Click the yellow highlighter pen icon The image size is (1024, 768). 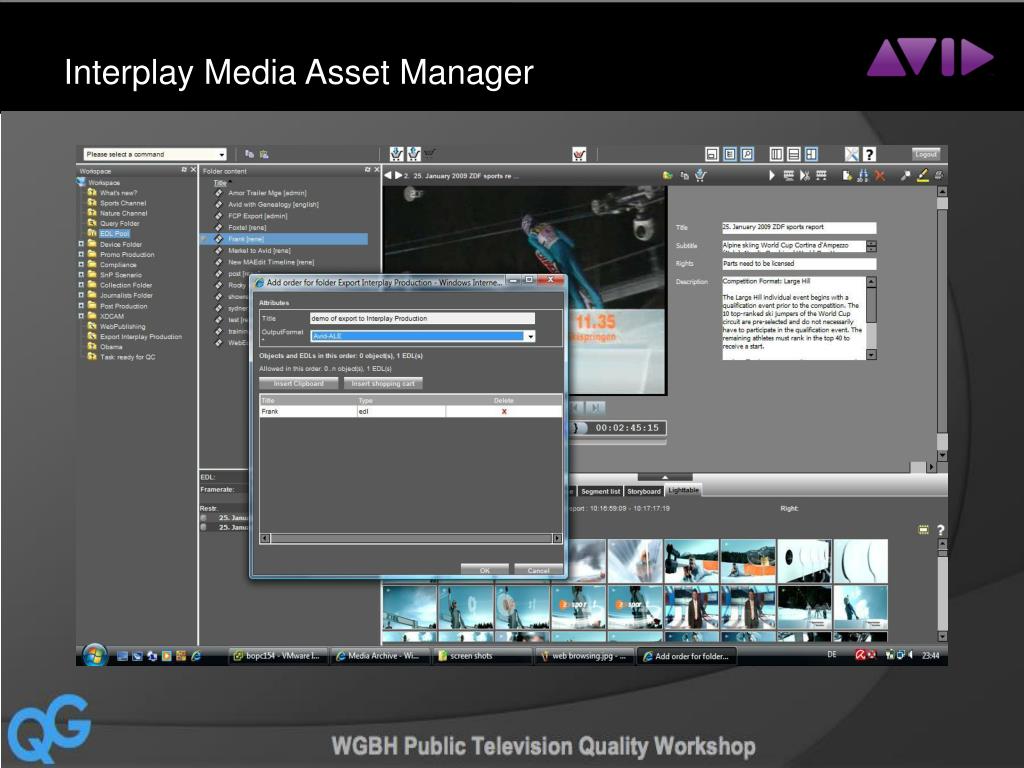tap(922, 175)
